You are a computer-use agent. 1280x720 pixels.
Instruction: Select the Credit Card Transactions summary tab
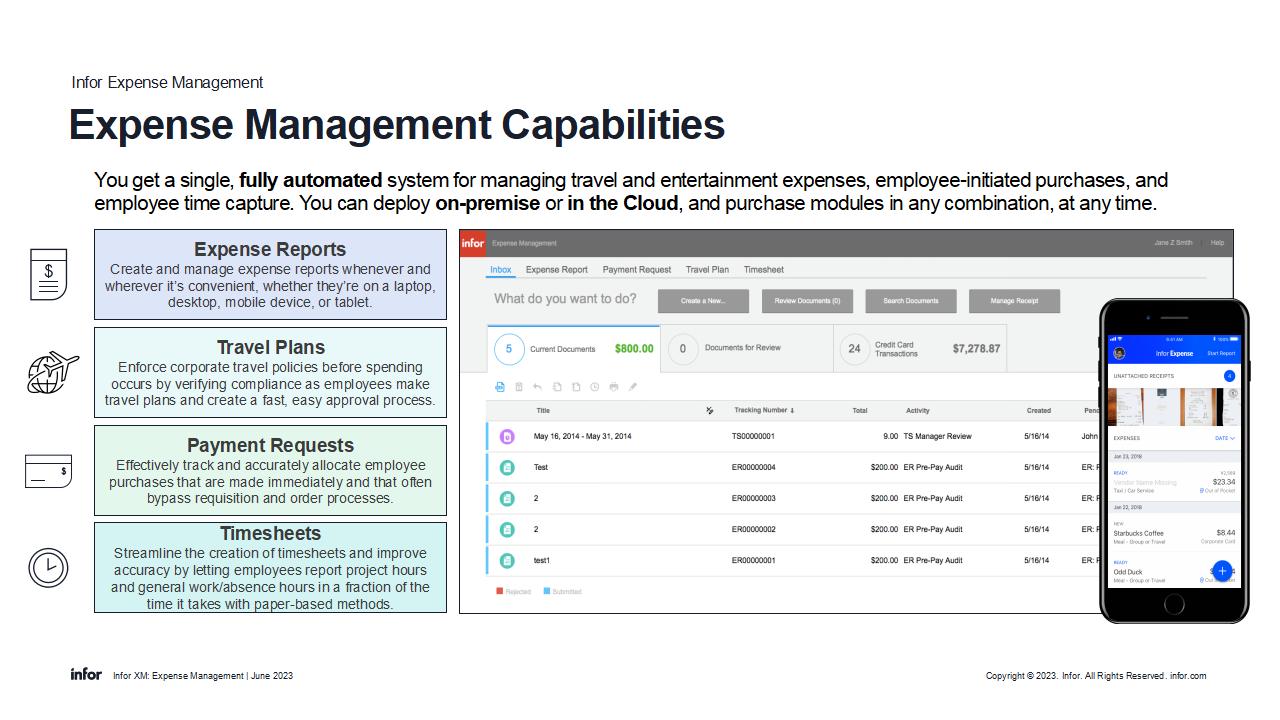pyautogui.click(x=920, y=349)
